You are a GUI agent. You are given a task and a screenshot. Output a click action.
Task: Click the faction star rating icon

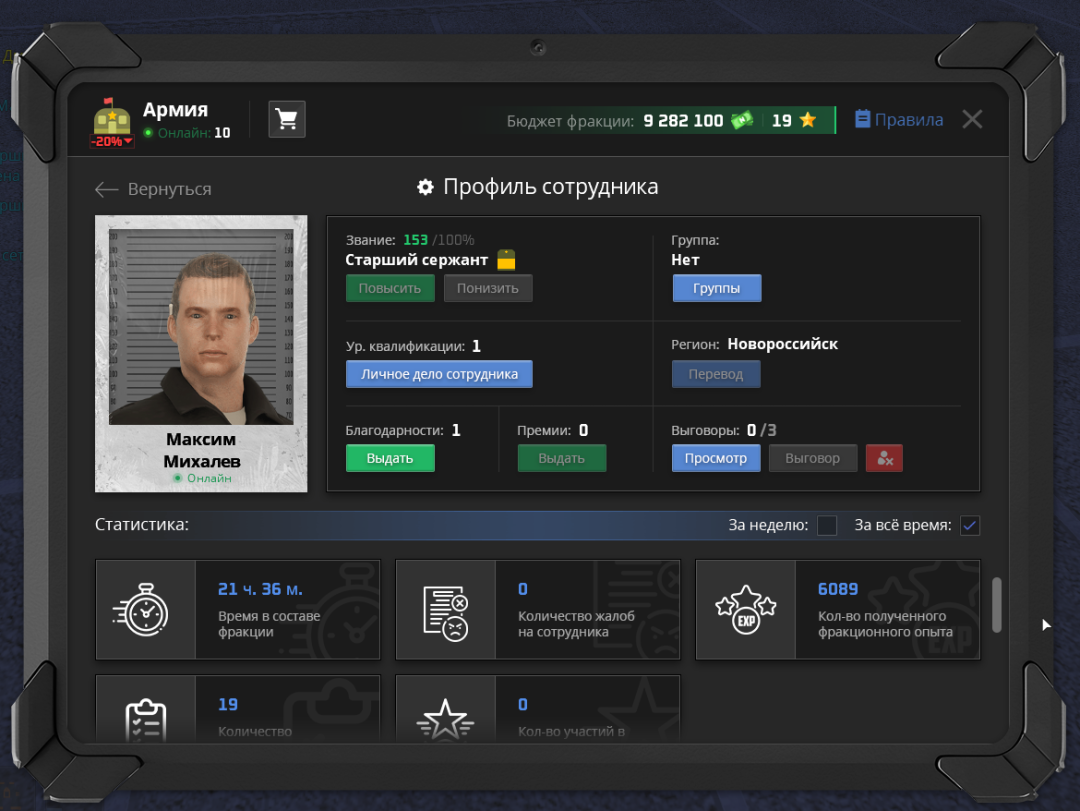click(x=808, y=120)
